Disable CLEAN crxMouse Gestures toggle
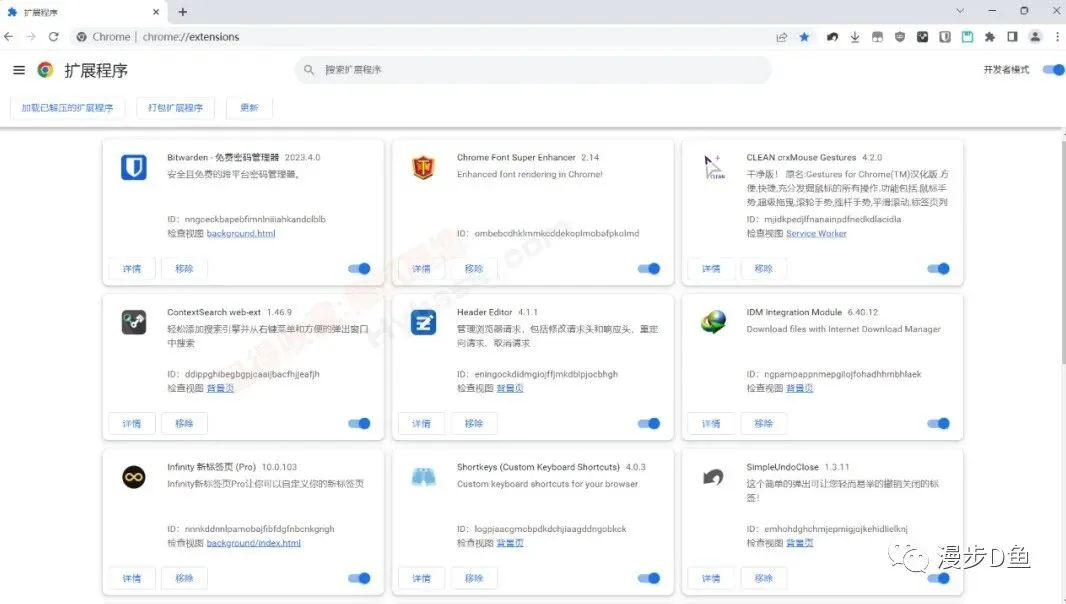Viewport: 1066px width, 604px height. tap(938, 269)
